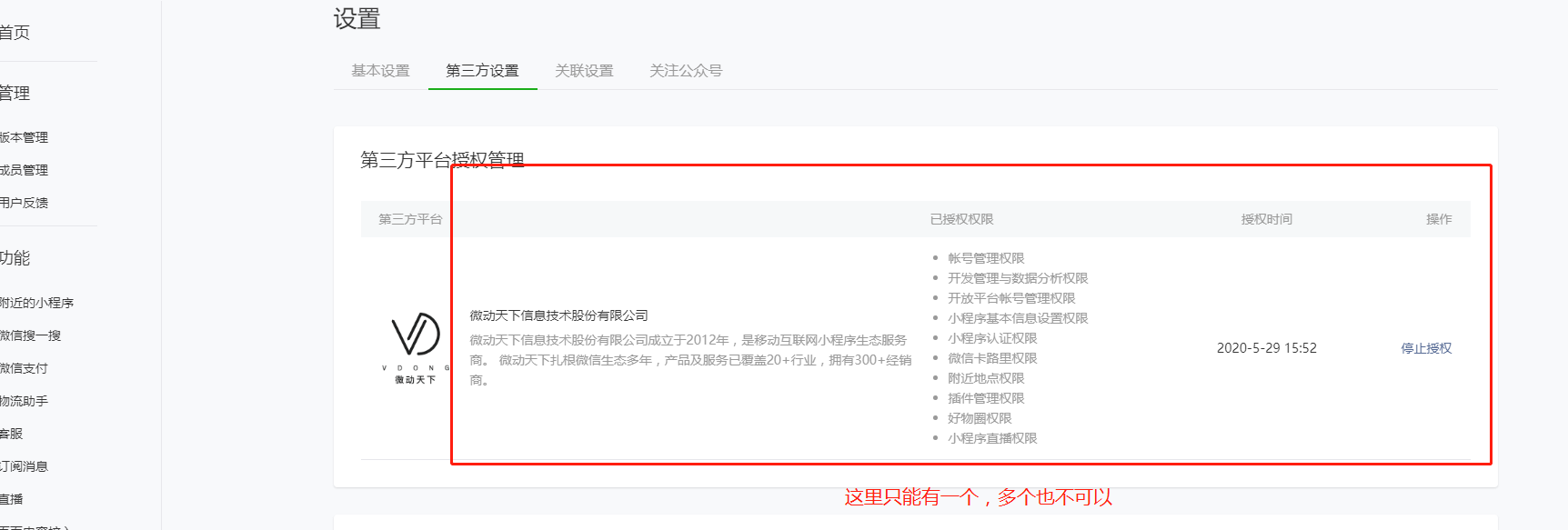1568x530 pixels.
Task: Click the 第三方平台 column header
Action: click(x=410, y=219)
